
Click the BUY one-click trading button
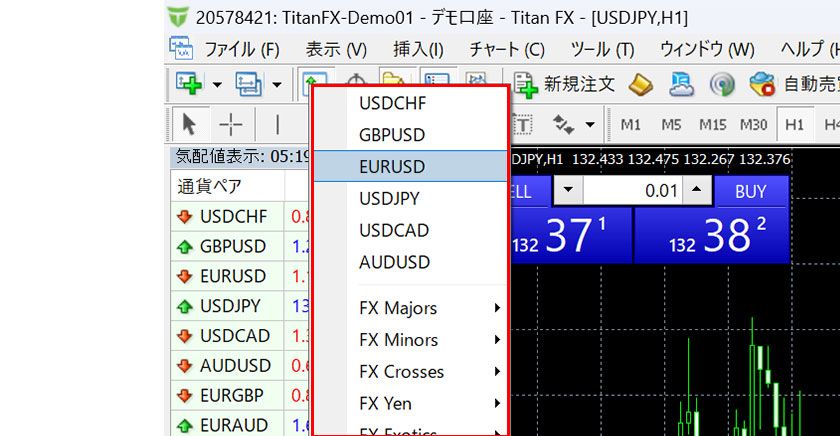(751, 191)
